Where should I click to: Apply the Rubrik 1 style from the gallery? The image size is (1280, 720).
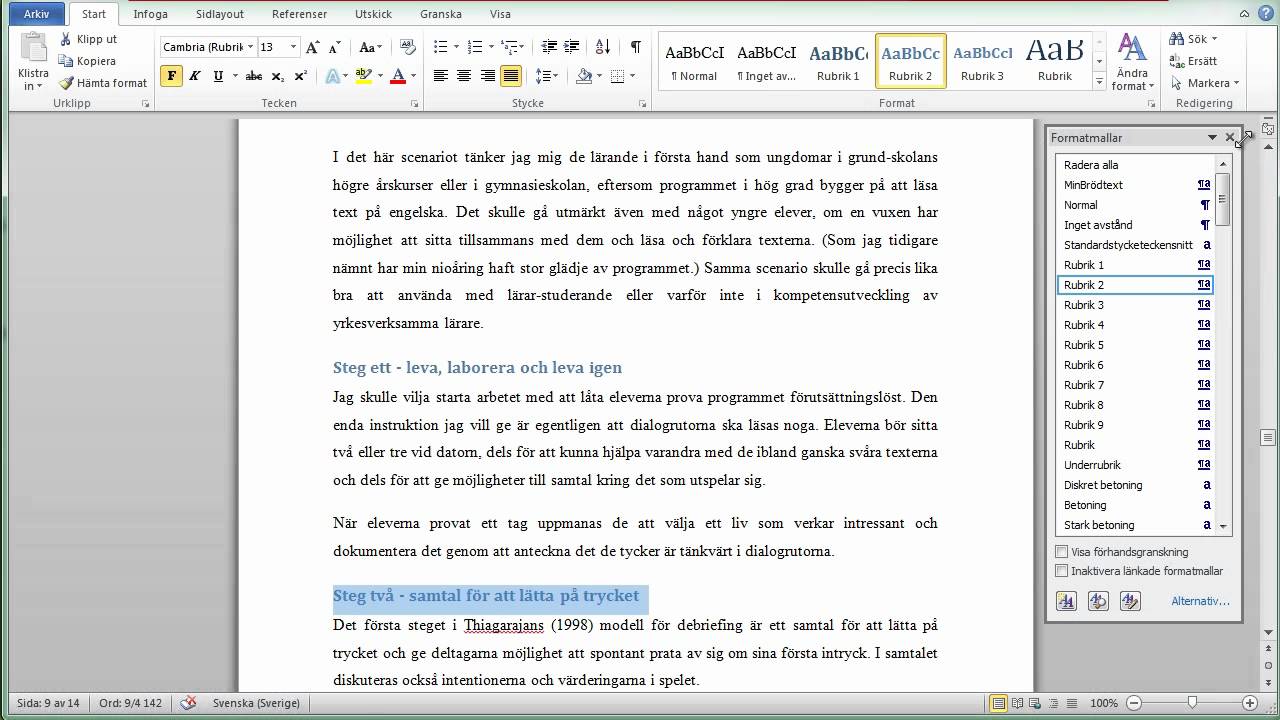tap(838, 62)
